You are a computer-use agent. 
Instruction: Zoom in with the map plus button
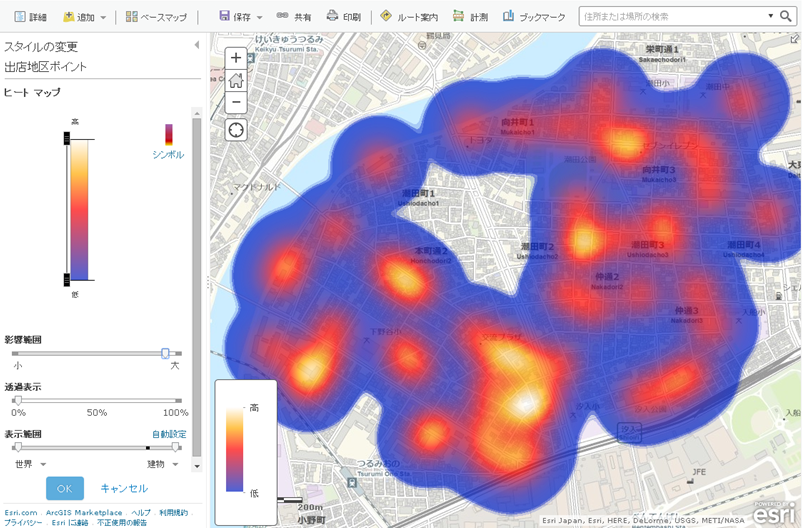pos(236,58)
